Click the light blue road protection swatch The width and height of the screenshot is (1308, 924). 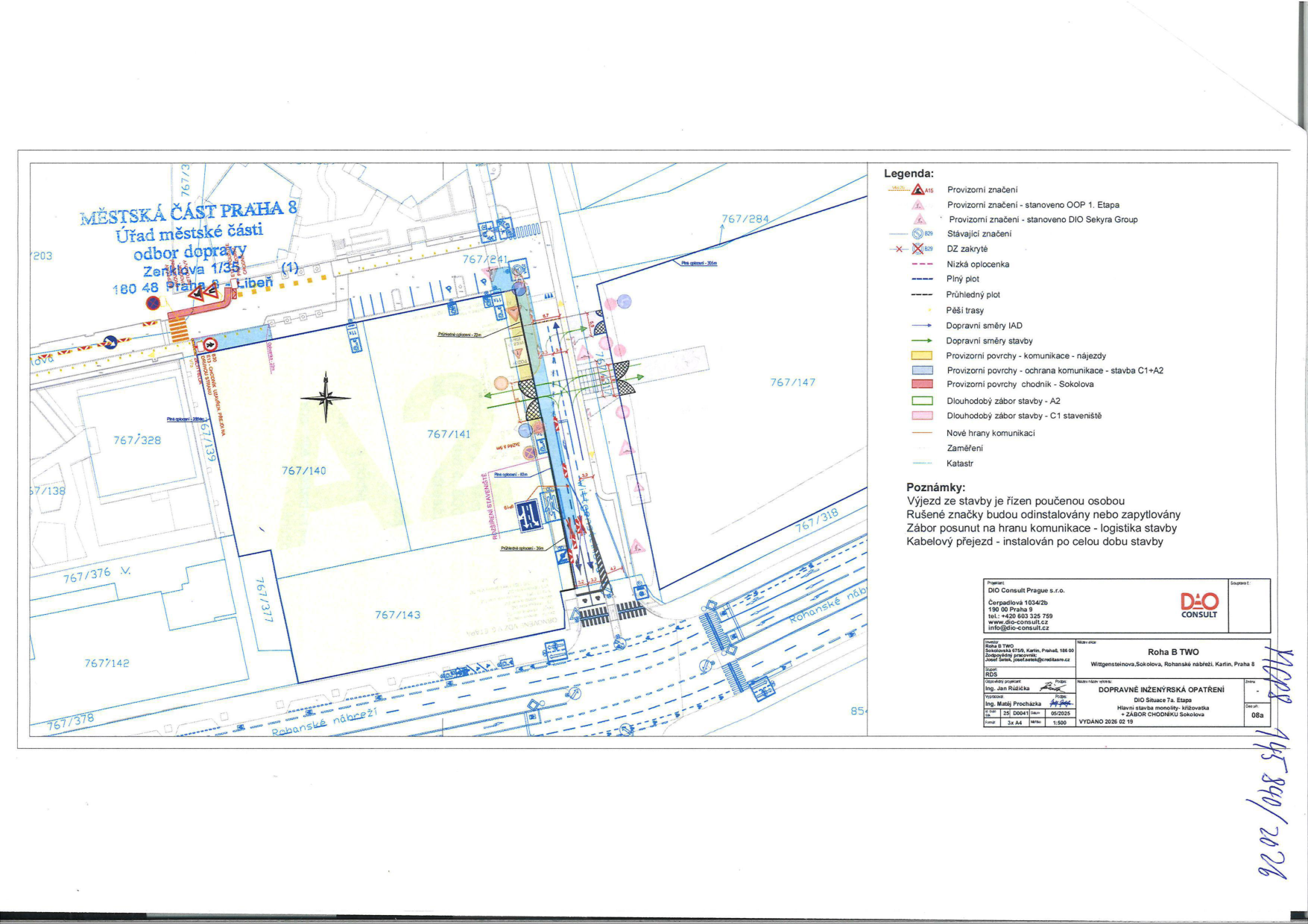922,370
